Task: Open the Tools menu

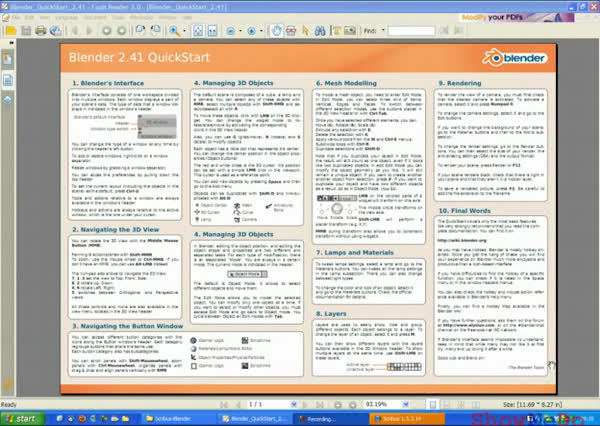Action: [118, 18]
